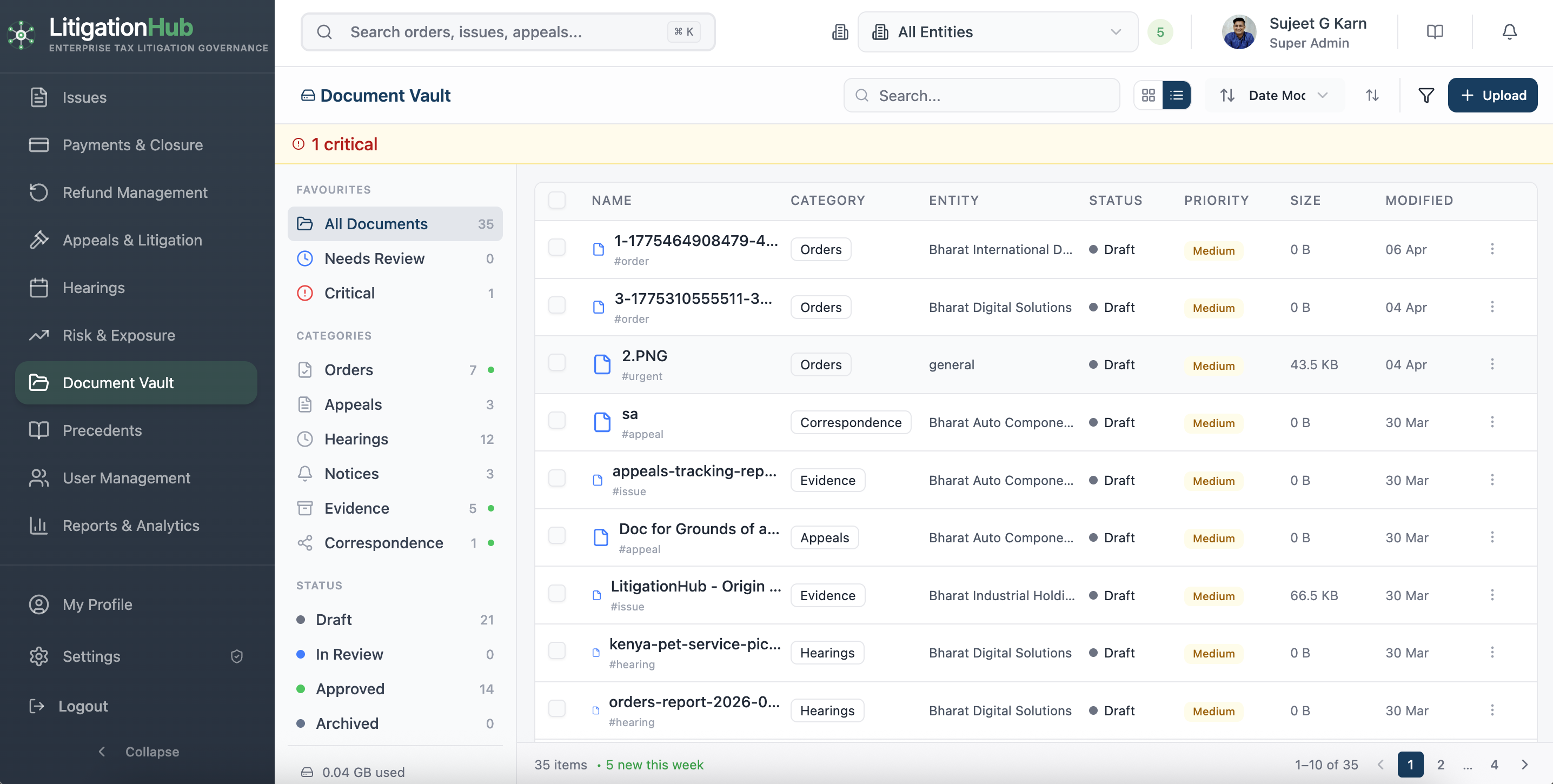Open actions for LitigationHub - Origin document

pos(1492,595)
